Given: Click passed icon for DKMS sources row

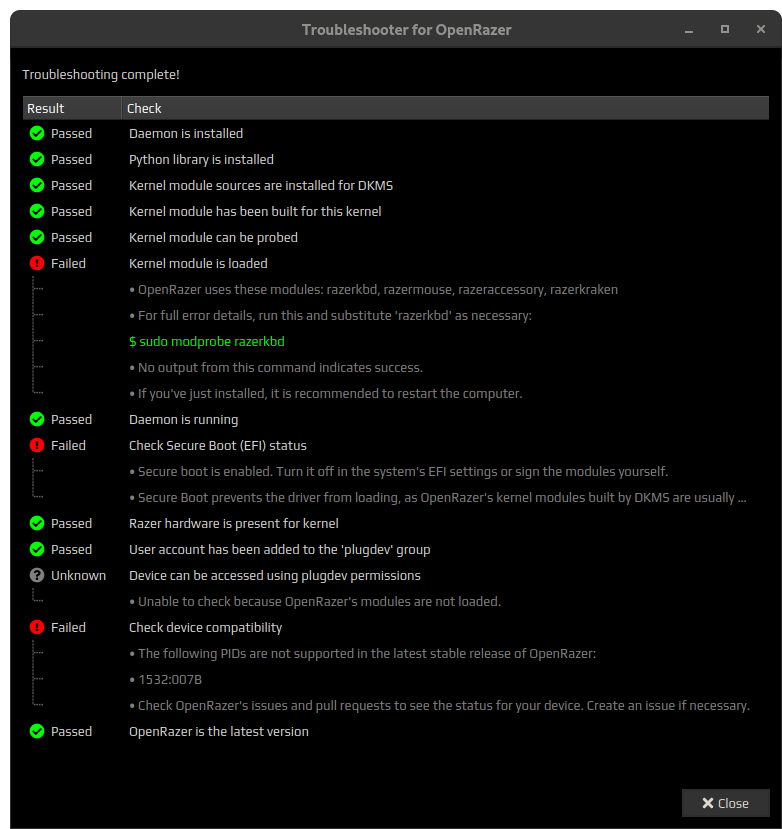Looking at the screenshot, I should pyautogui.click(x=37, y=185).
